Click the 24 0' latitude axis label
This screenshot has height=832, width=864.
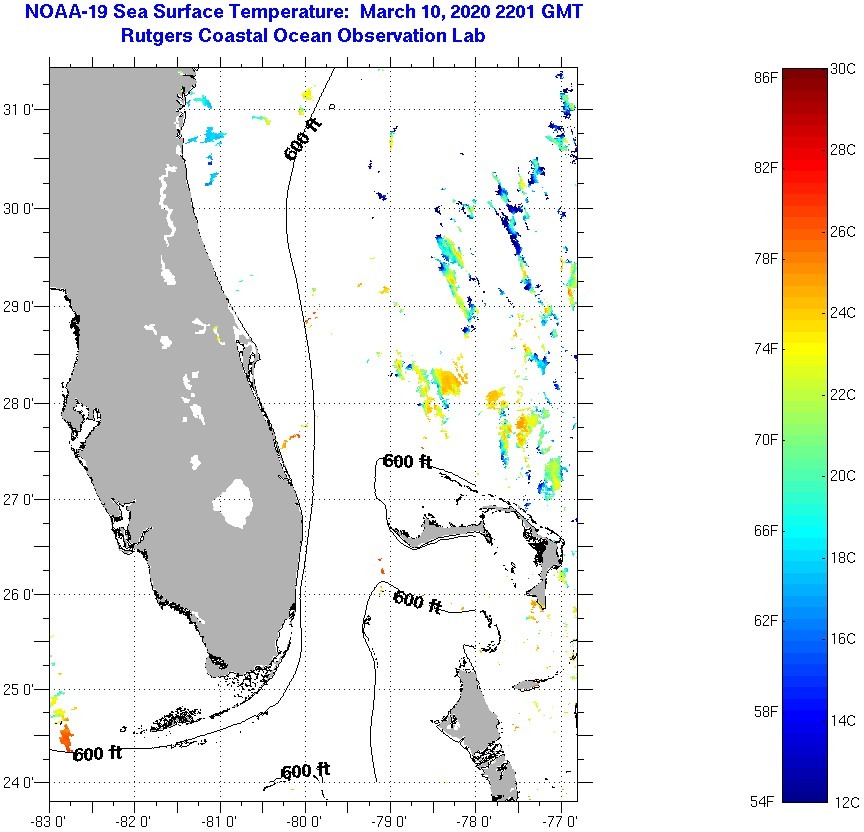pyautogui.click(x=23, y=782)
